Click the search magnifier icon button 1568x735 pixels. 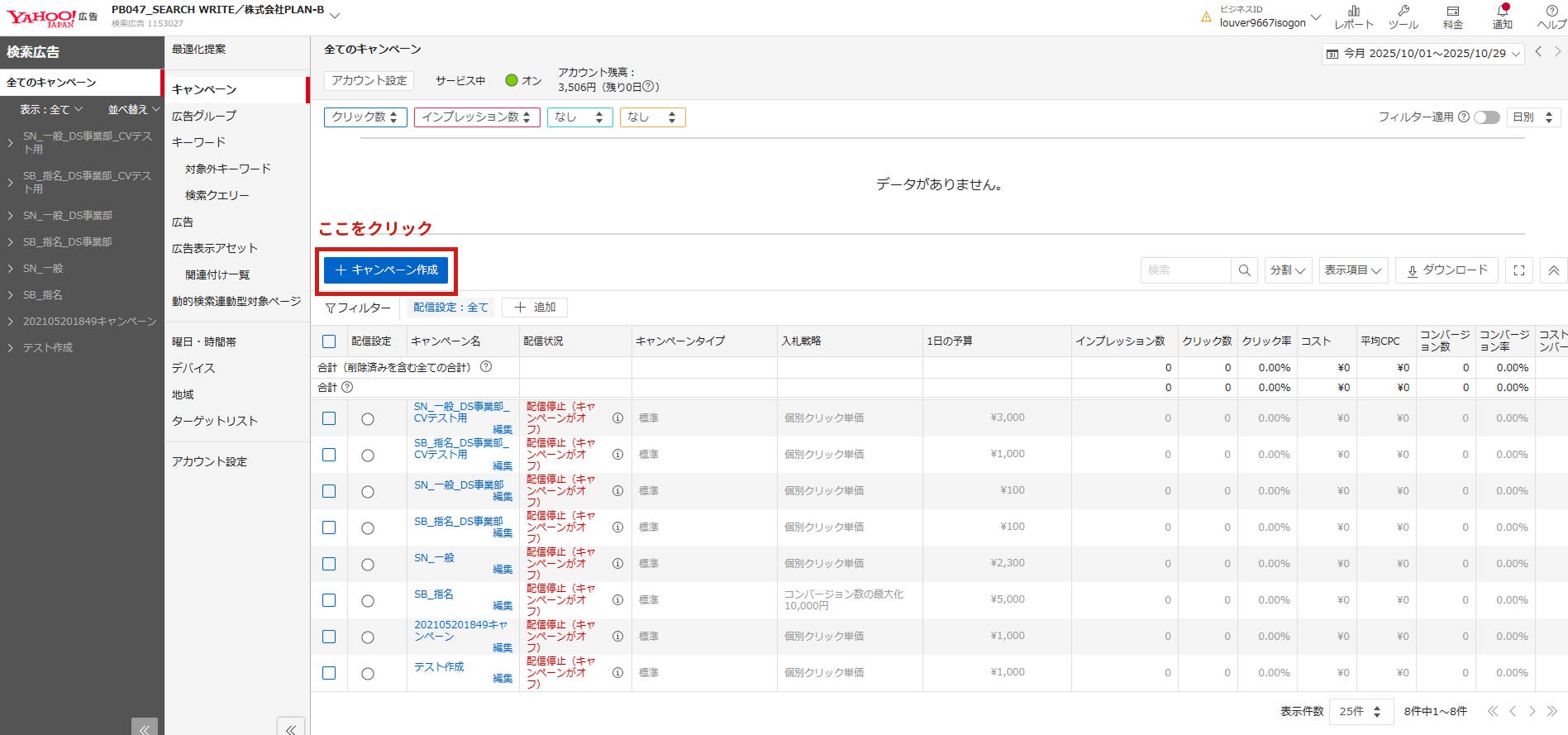[x=1244, y=270]
